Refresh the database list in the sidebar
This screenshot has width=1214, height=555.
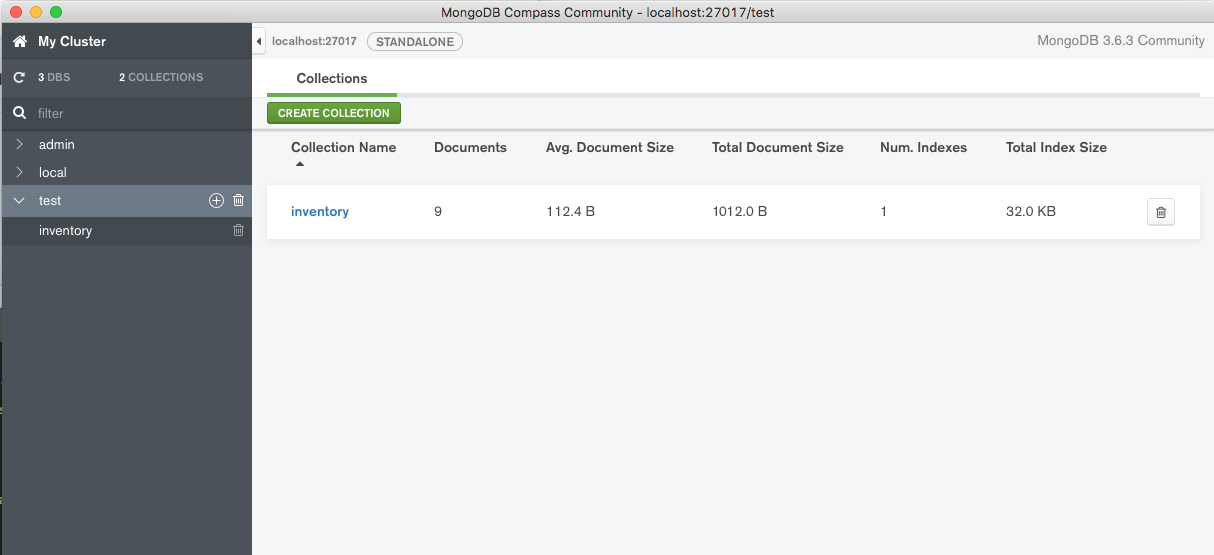[19, 77]
